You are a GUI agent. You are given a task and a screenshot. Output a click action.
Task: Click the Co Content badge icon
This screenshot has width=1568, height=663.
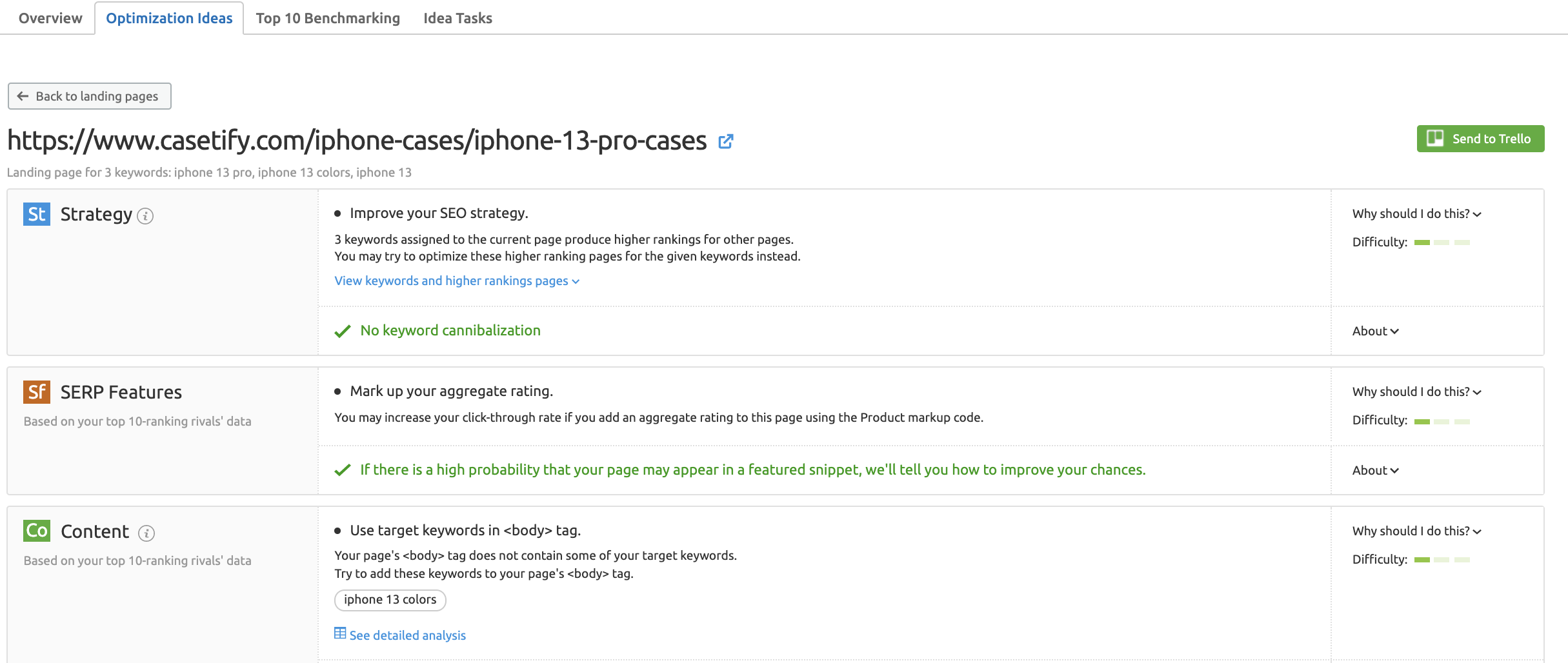click(37, 531)
